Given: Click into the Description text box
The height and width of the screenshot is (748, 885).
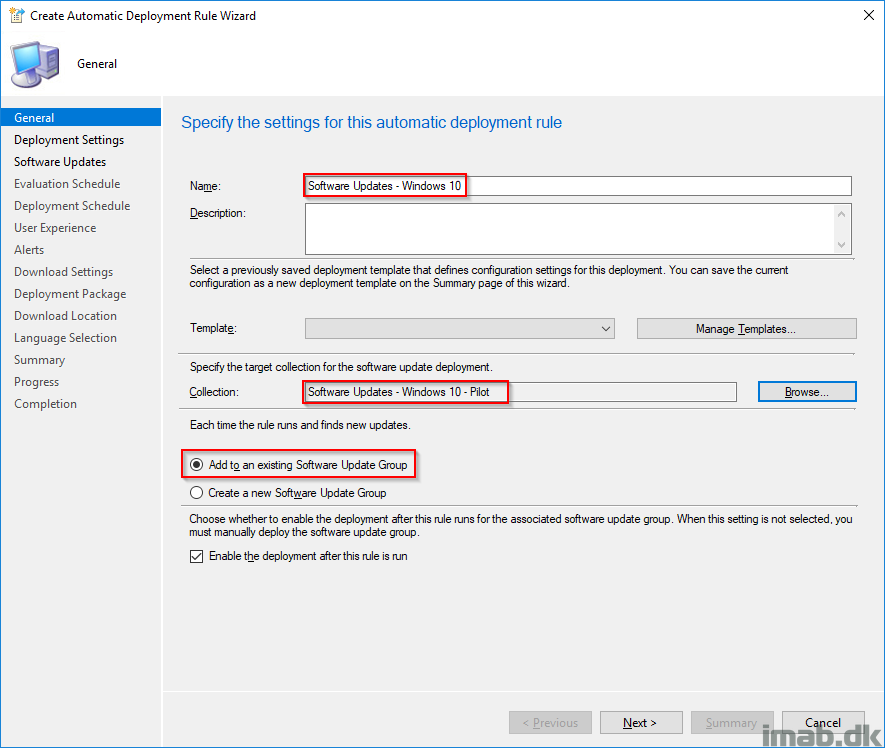Looking at the screenshot, I should coord(569,229).
